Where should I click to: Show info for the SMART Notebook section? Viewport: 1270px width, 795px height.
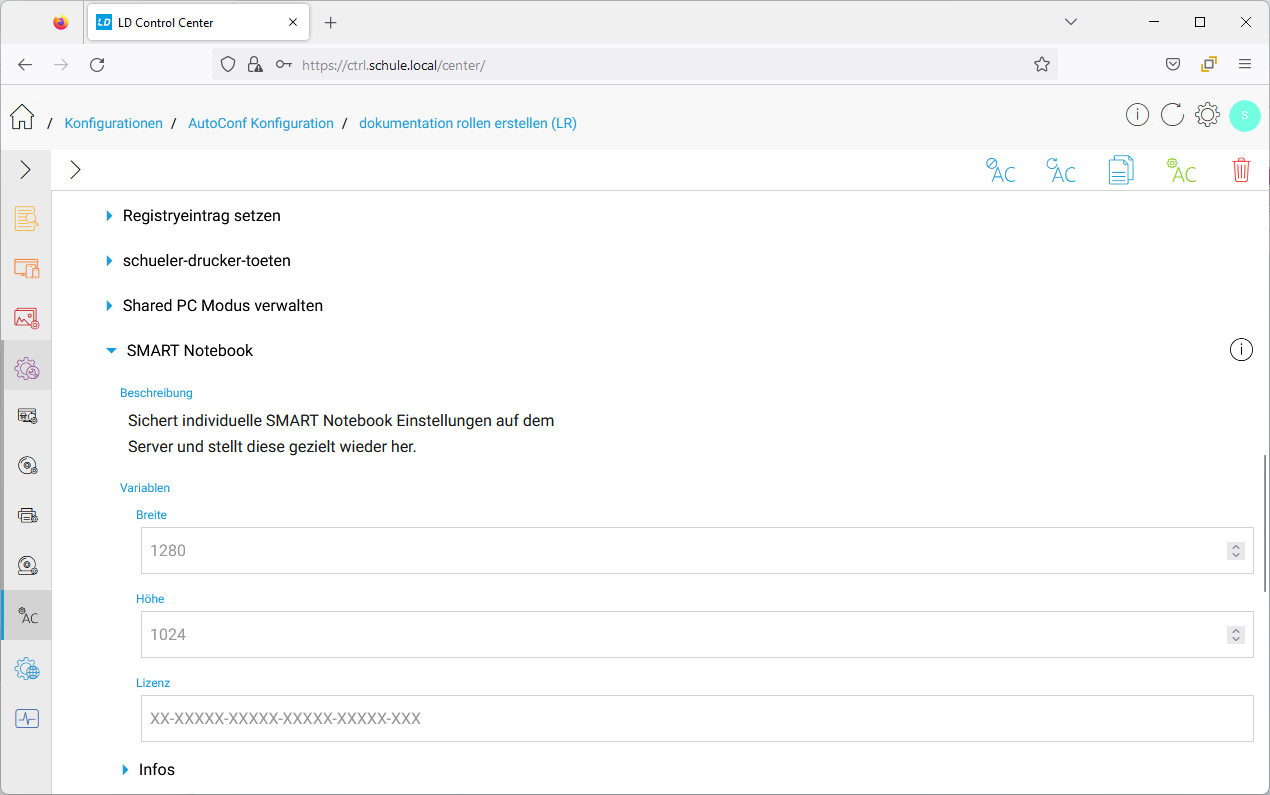pos(1241,350)
